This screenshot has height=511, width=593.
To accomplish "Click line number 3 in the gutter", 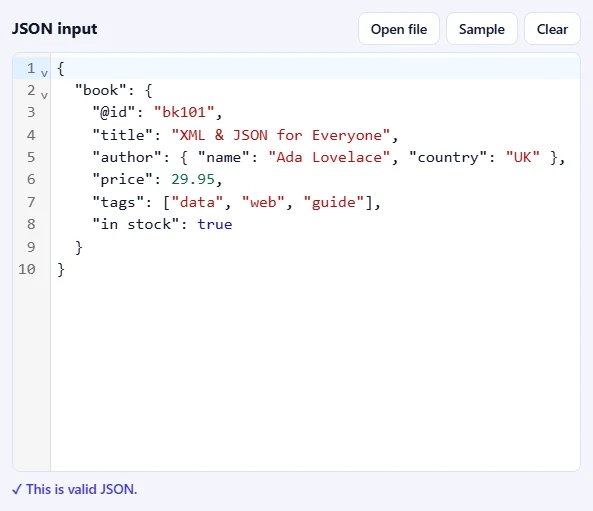I will (x=31, y=112).
